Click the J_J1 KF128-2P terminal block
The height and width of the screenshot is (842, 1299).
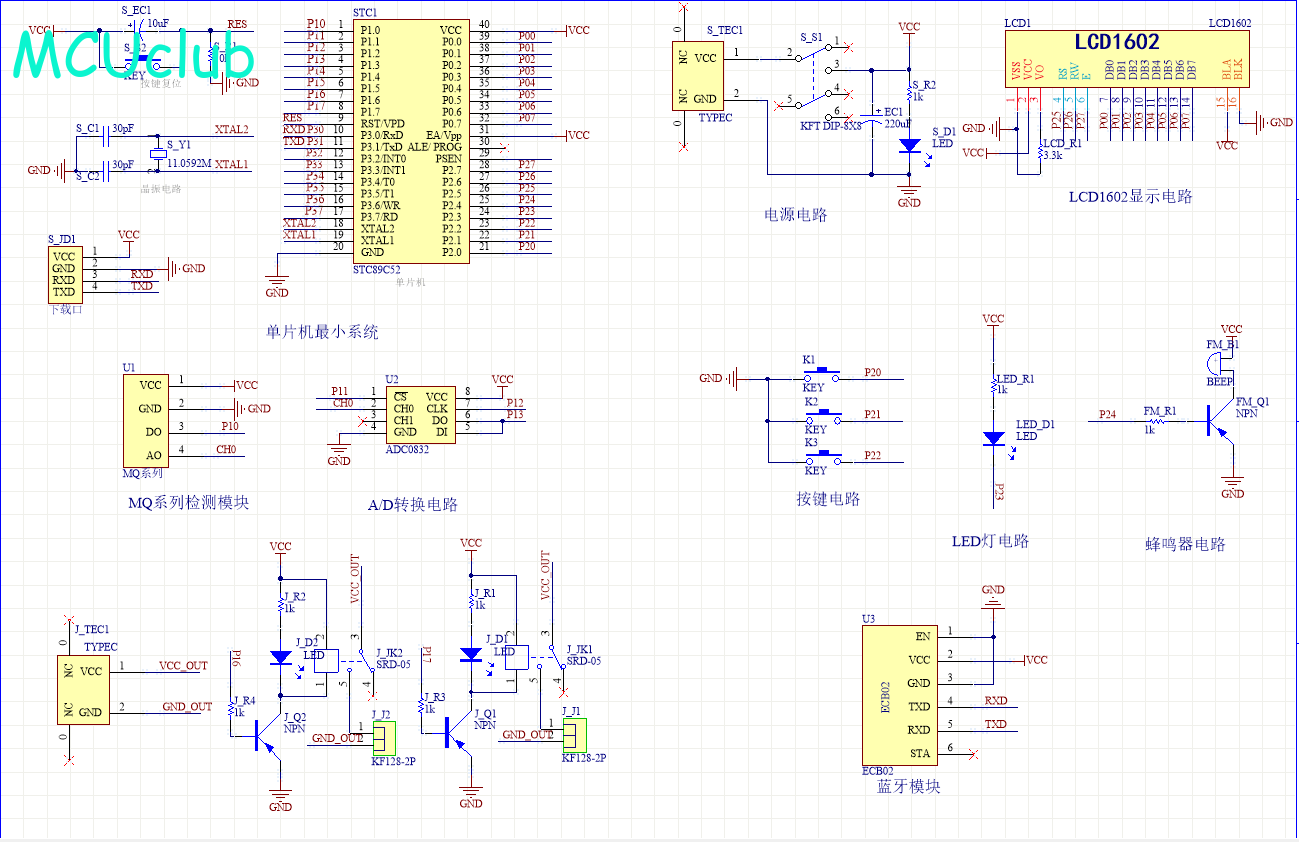point(572,736)
